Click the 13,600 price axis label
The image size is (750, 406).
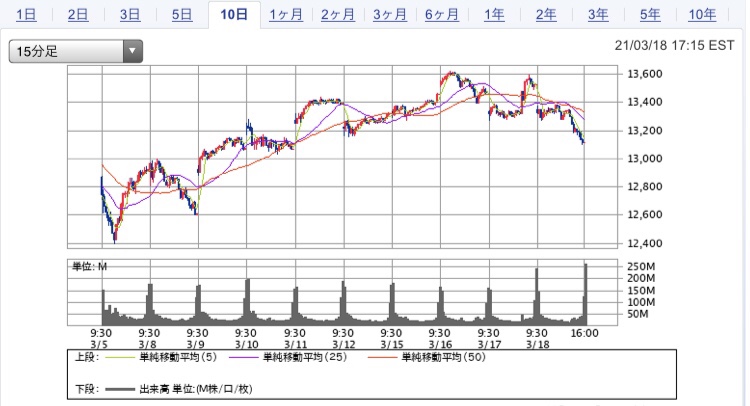[645, 74]
